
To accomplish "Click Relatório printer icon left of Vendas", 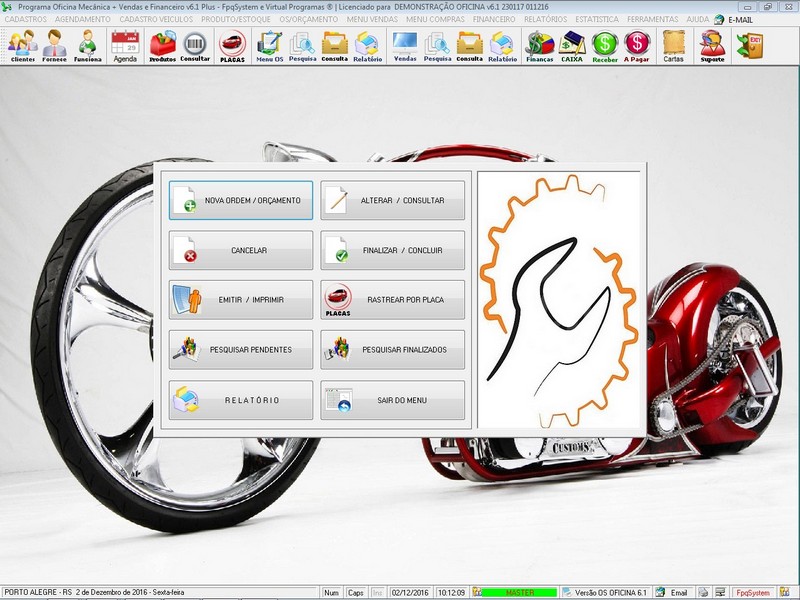I will pos(367,46).
